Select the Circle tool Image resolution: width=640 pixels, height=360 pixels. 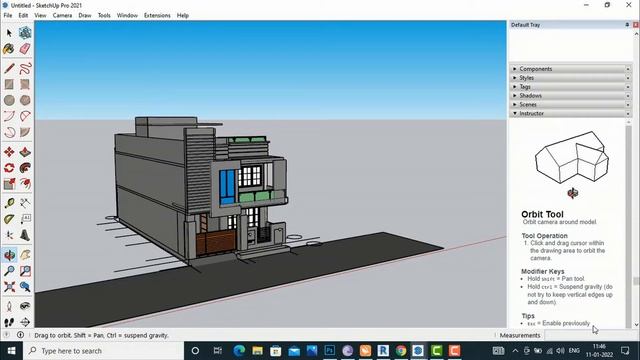(x=9, y=100)
